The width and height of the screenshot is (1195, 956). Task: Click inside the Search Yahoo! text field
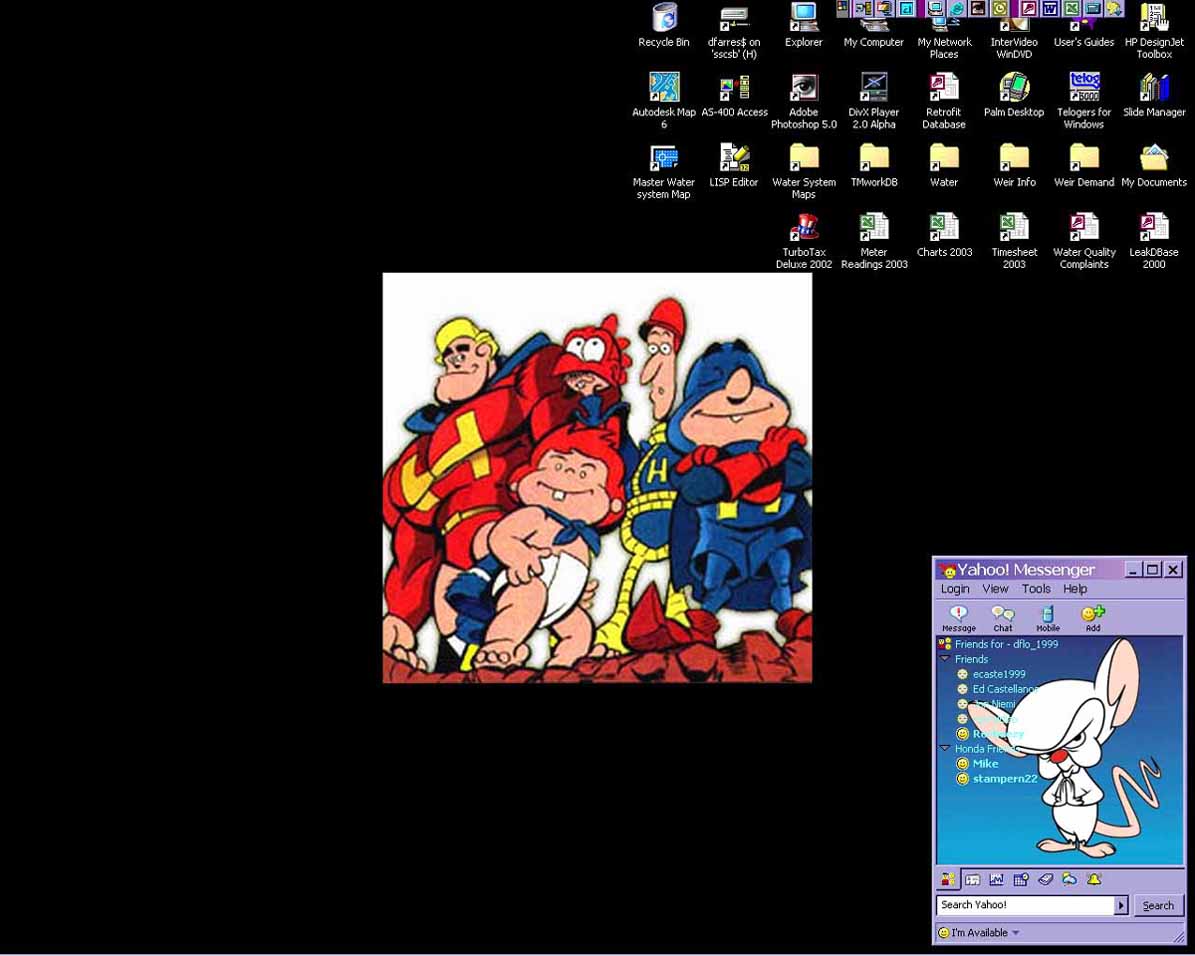(1025, 905)
